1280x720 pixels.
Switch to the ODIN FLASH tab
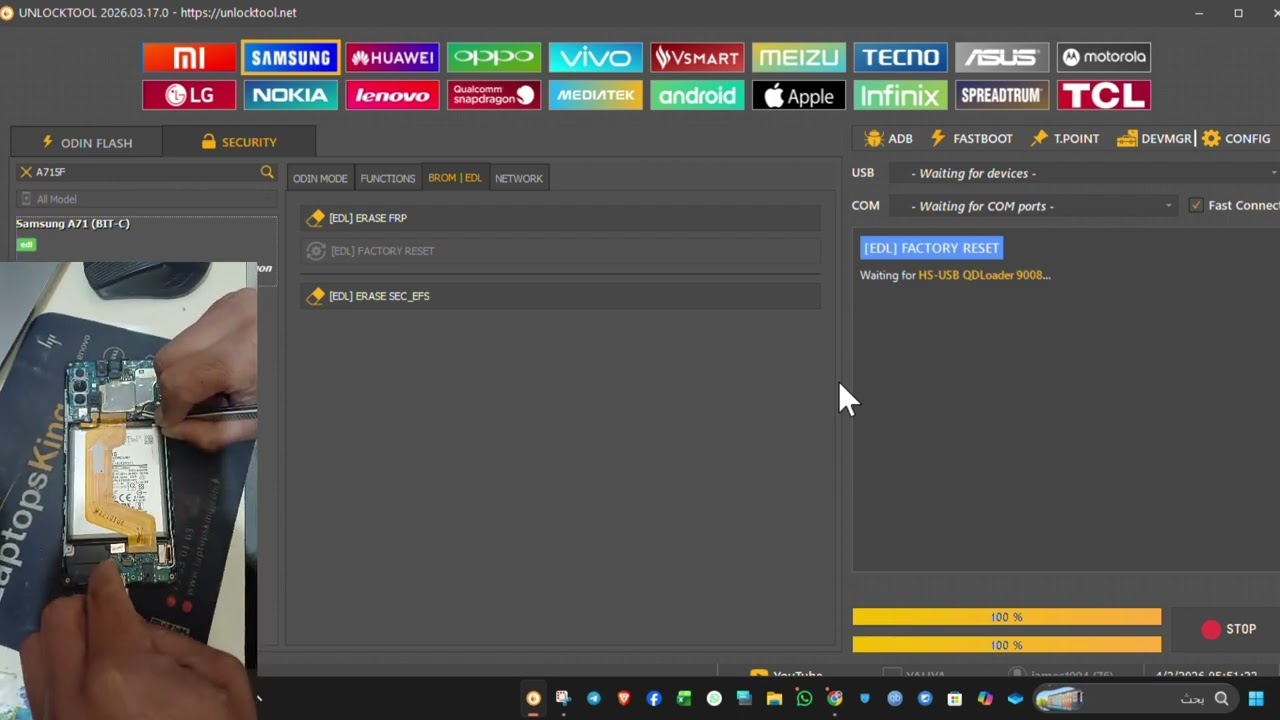tap(86, 142)
